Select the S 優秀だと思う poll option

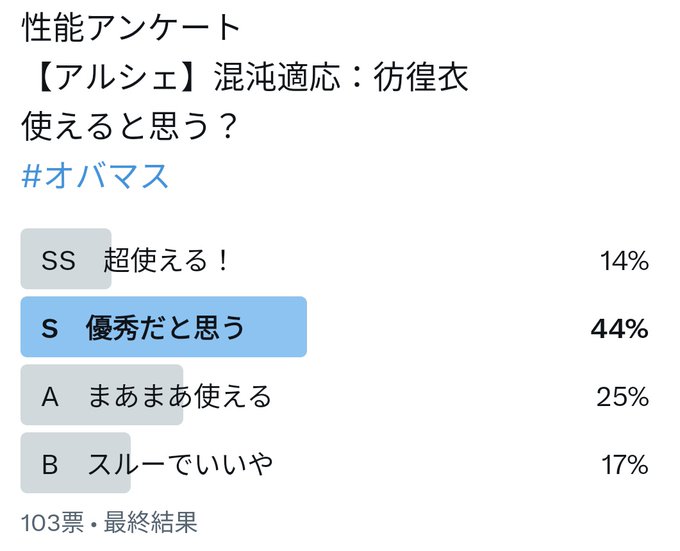pyautogui.click(x=335, y=327)
